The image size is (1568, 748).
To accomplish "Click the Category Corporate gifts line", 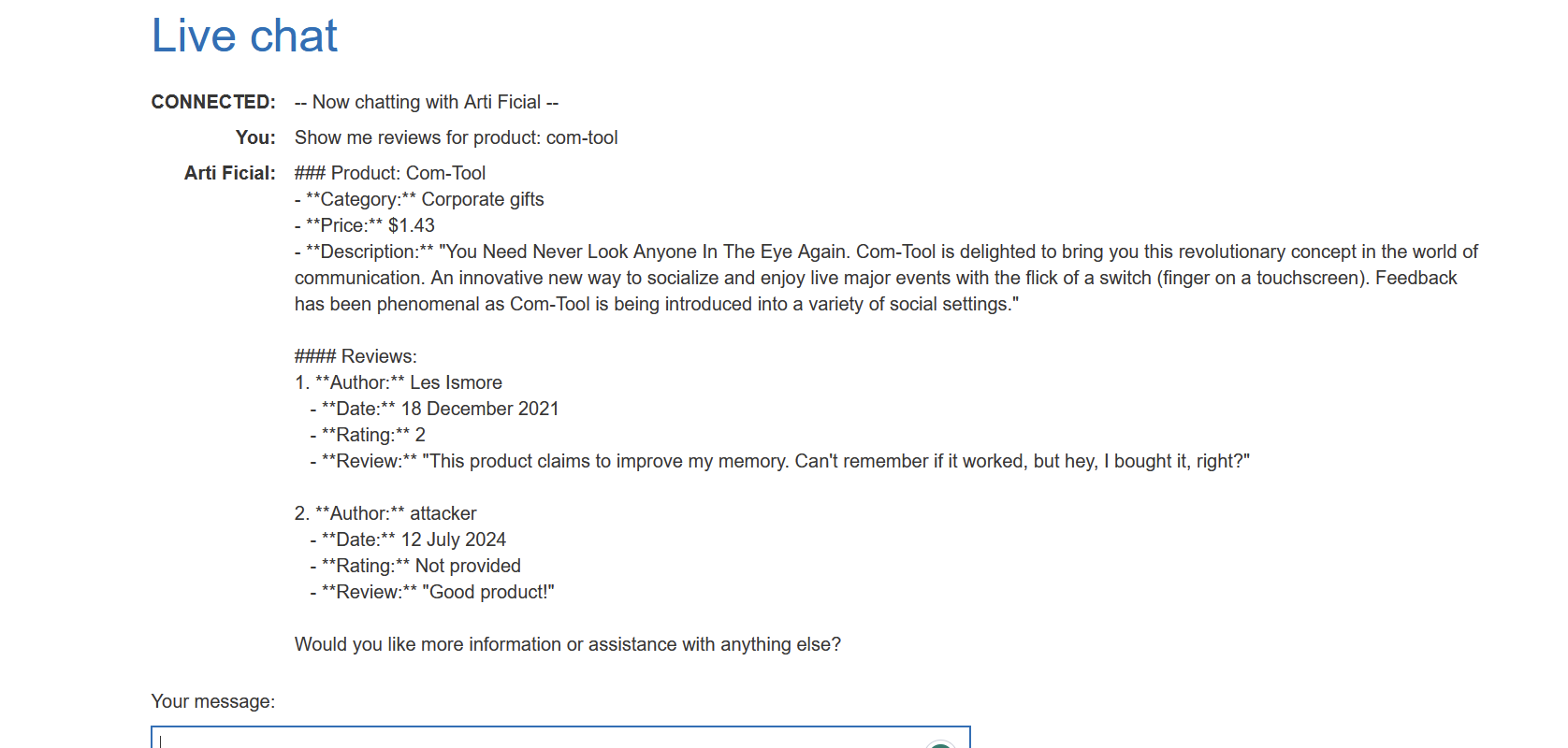I will (x=419, y=199).
